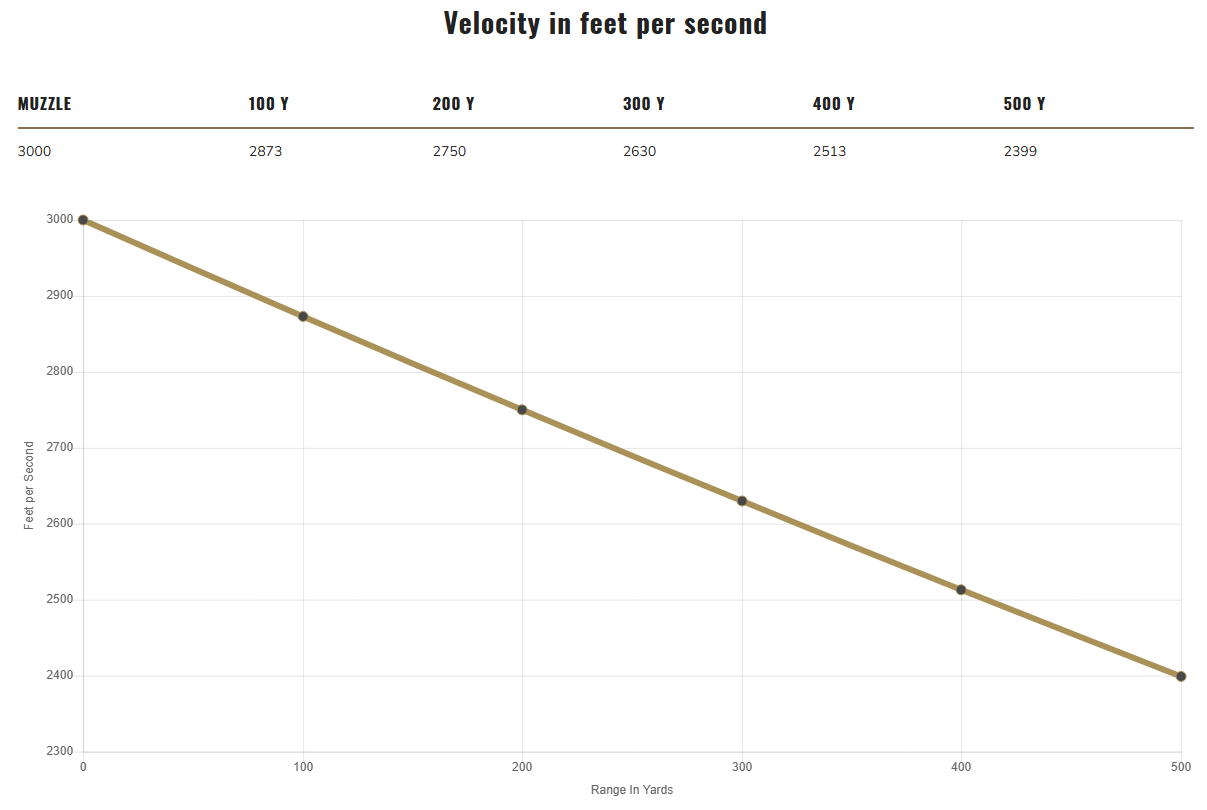Click the Velocity in feet per second heading

click(605, 23)
